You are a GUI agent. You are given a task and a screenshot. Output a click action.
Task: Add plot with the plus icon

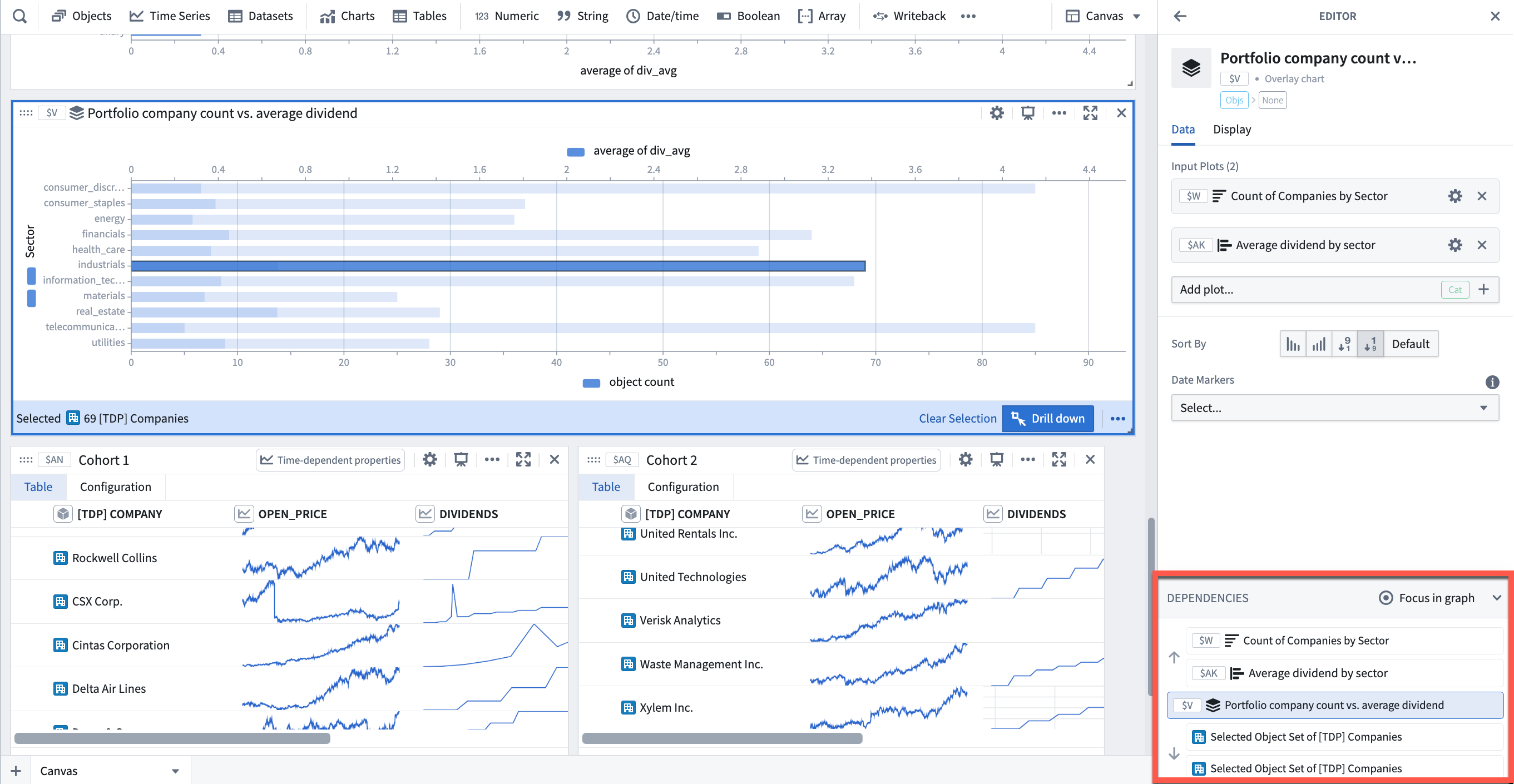point(1483,289)
